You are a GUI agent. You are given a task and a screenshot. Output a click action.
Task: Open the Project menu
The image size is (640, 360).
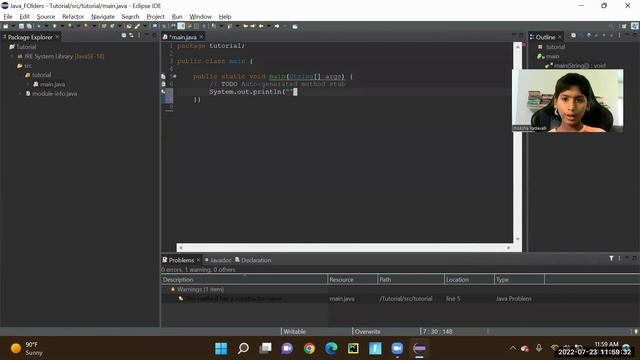pyautogui.click(x=155, y=16)
